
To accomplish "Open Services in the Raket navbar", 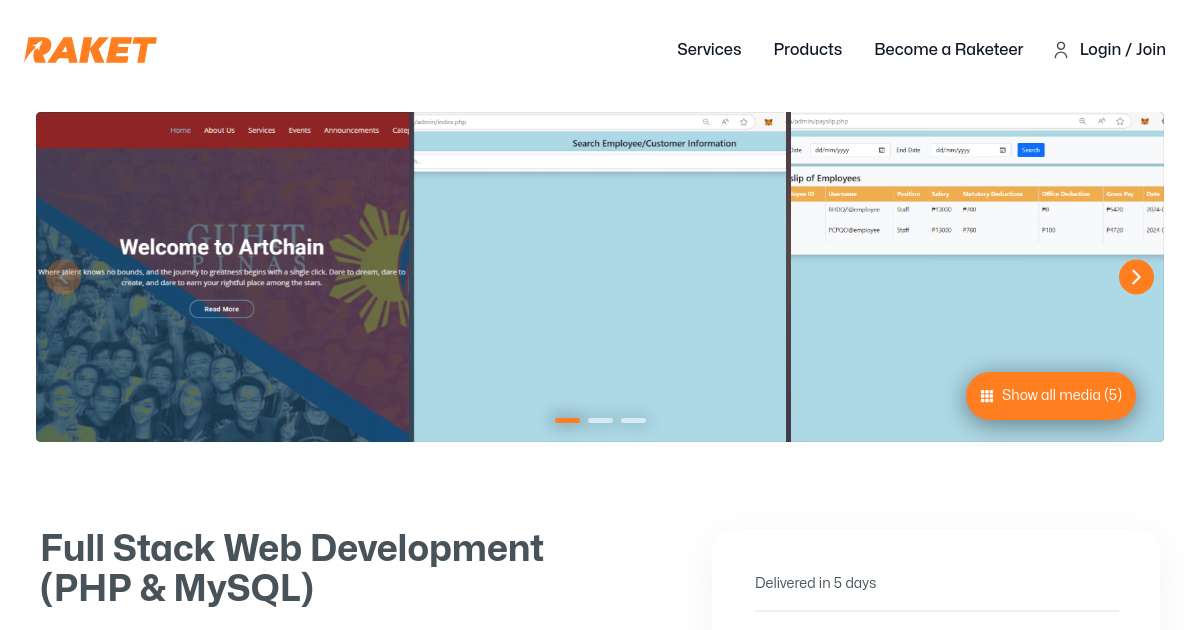I will (x=709, y=50).
